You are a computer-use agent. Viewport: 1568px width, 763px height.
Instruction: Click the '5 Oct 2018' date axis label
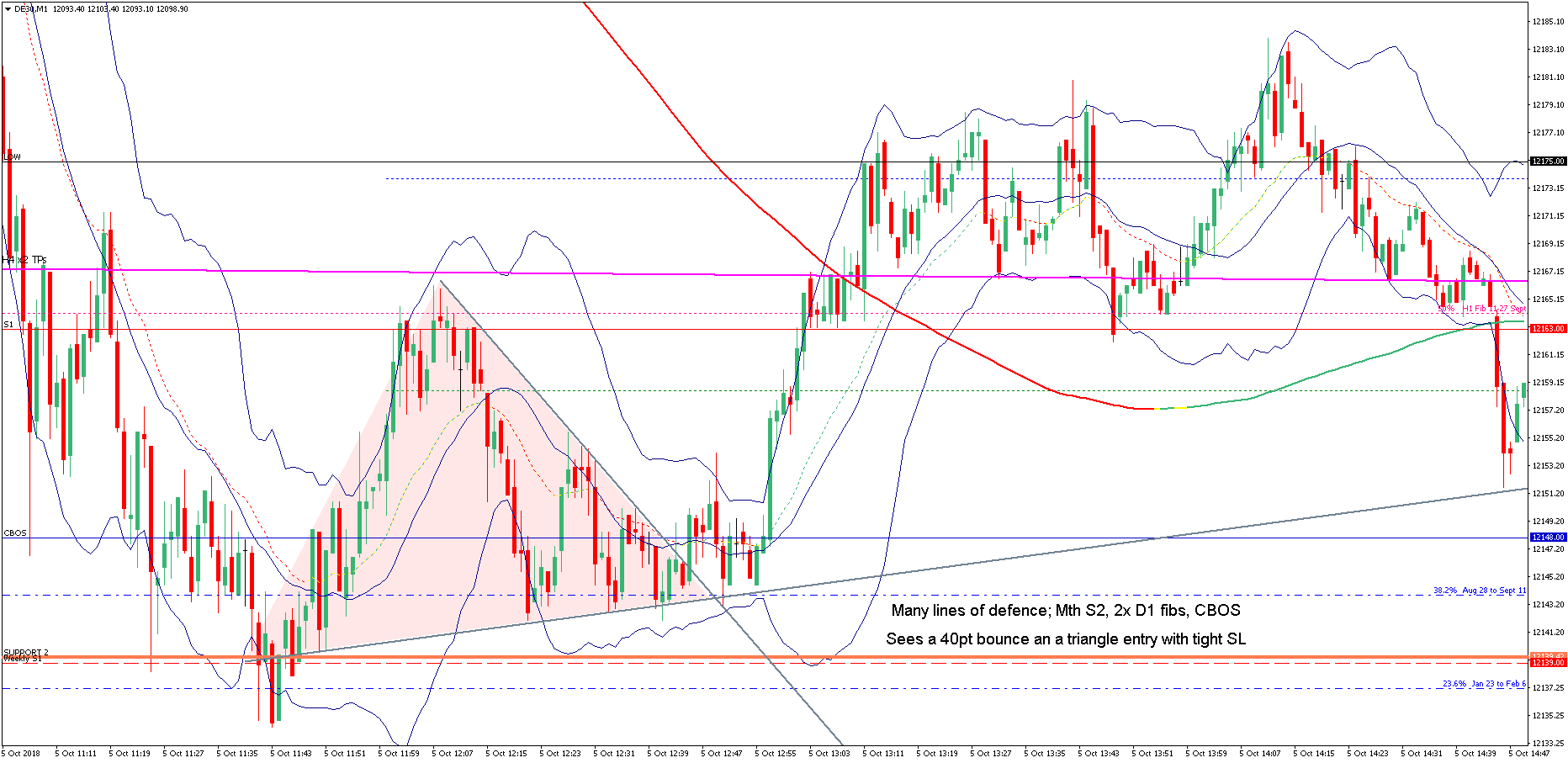pos(22,754)
